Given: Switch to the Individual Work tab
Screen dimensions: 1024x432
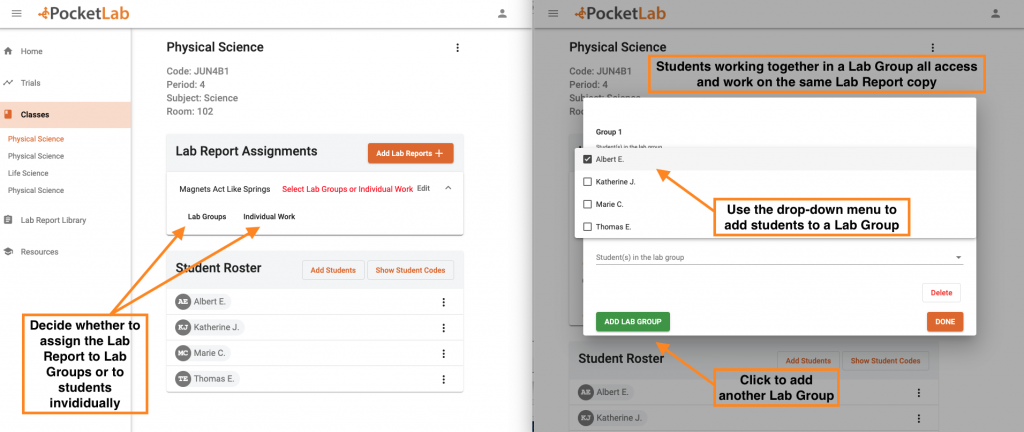Looking at the screenshot, I should click(x=269, y=216).
